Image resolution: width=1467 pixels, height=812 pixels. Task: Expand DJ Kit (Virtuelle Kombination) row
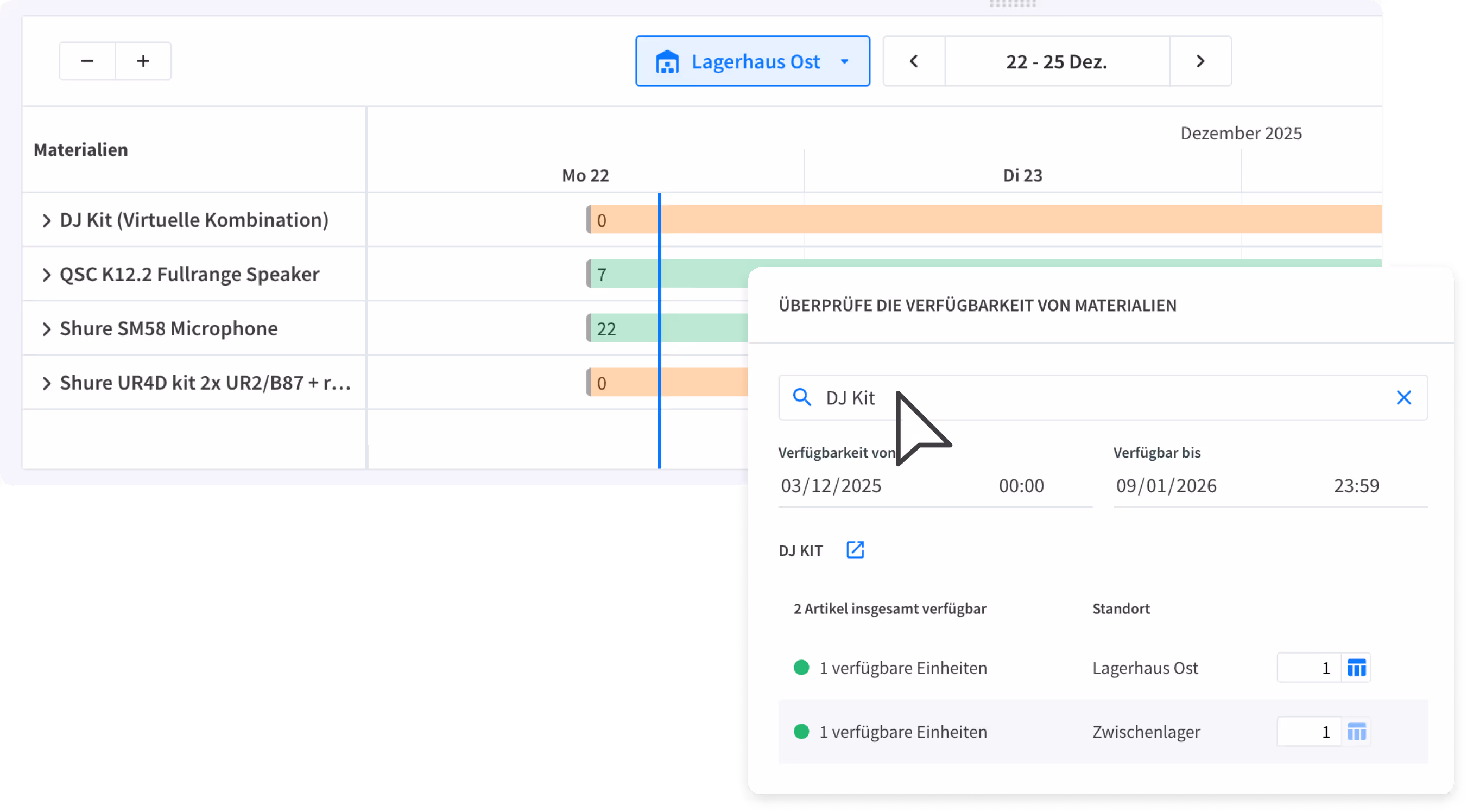click(47, 220)
